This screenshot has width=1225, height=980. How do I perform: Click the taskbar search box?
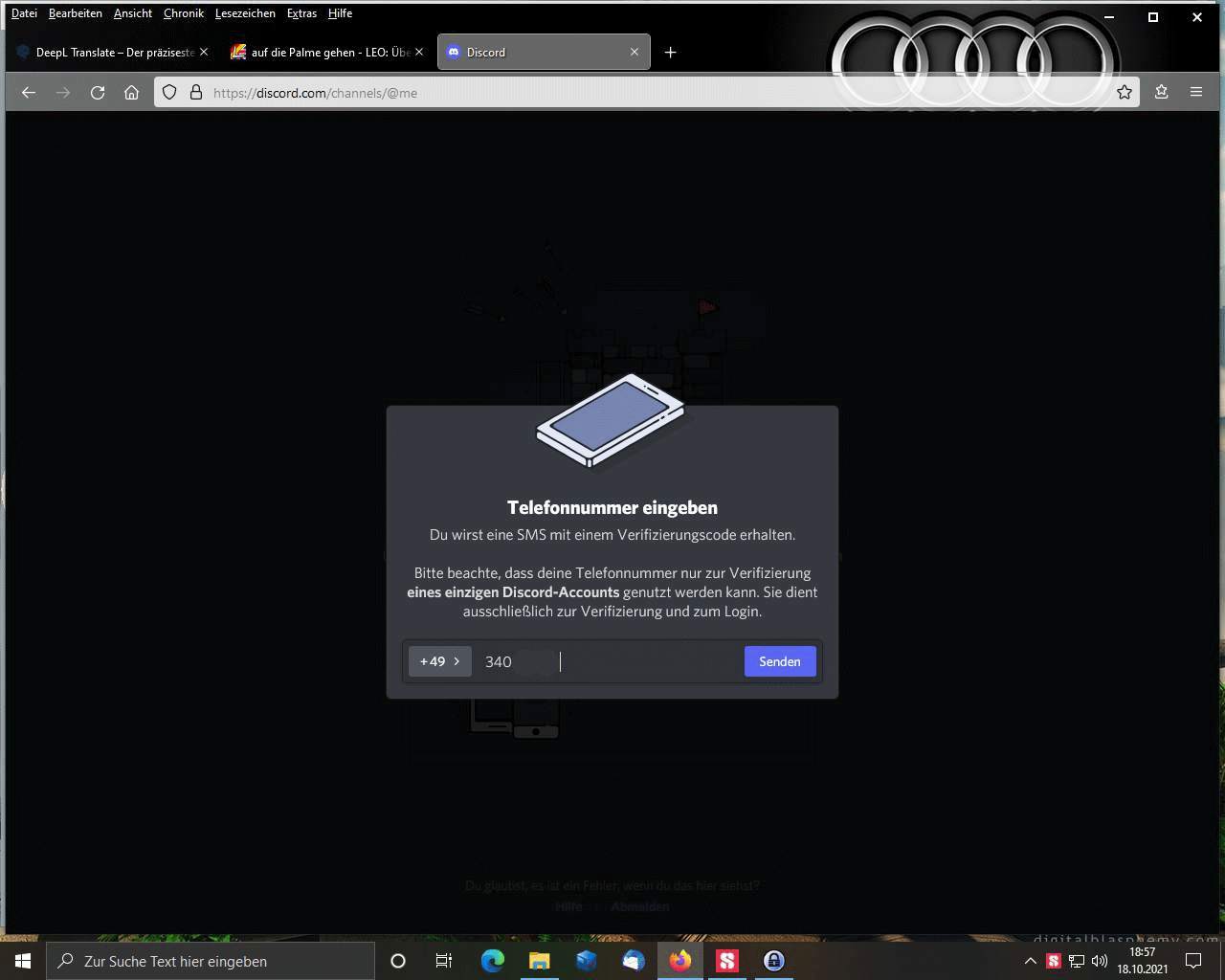click(211, 961)
